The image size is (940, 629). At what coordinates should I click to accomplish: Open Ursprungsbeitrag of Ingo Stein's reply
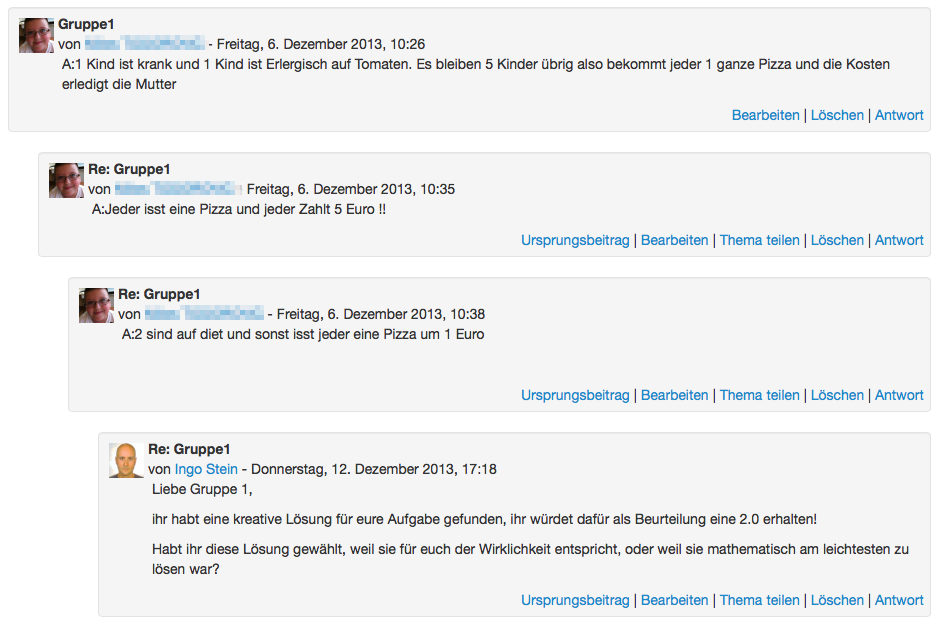coord(575,600)
